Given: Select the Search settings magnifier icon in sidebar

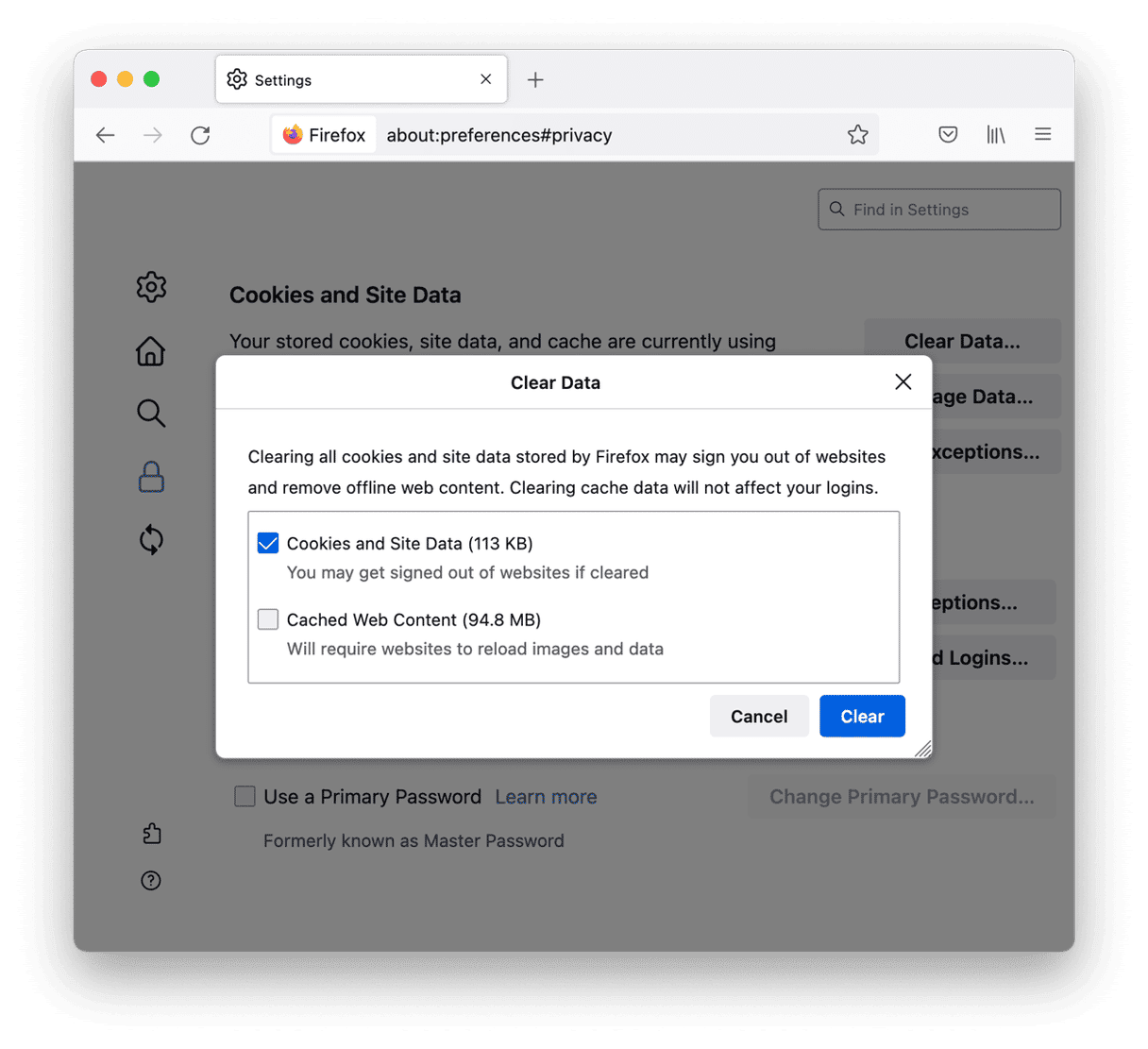Looking at the screenshot, I should tap(151, 413).
